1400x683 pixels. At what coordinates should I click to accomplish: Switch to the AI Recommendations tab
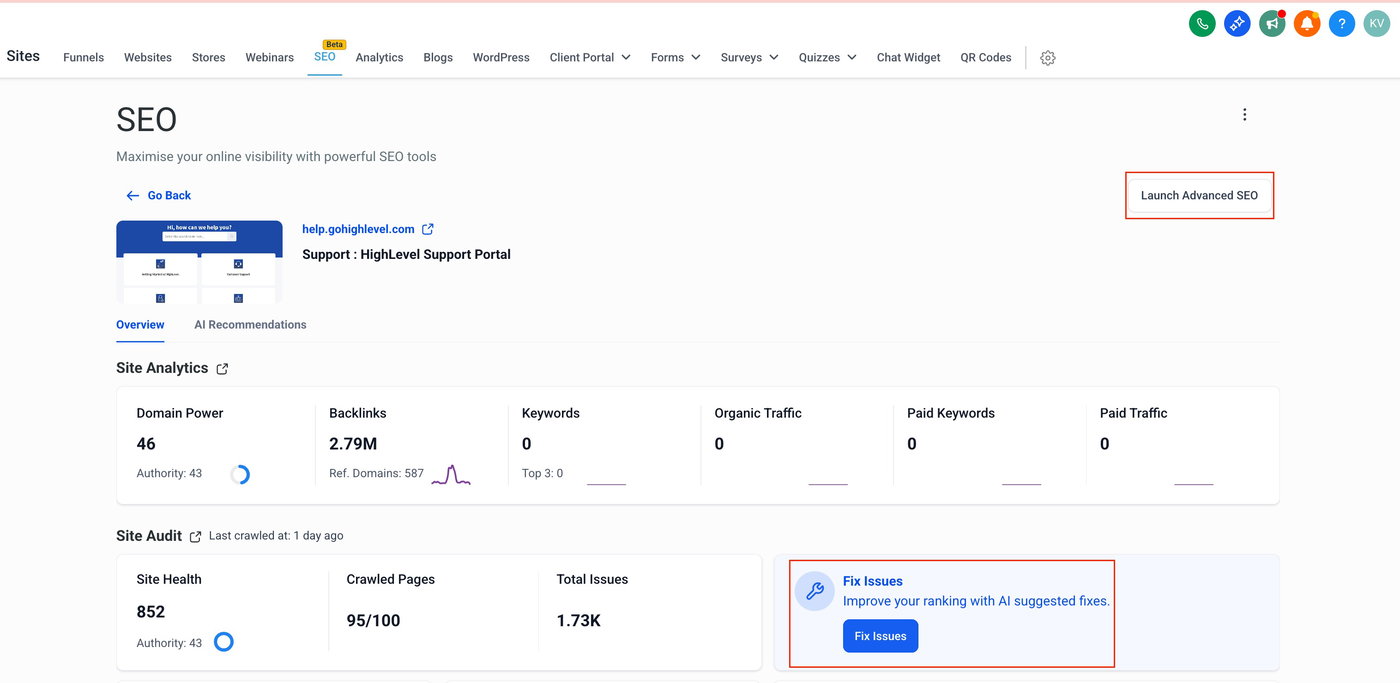tap(250, 325)
